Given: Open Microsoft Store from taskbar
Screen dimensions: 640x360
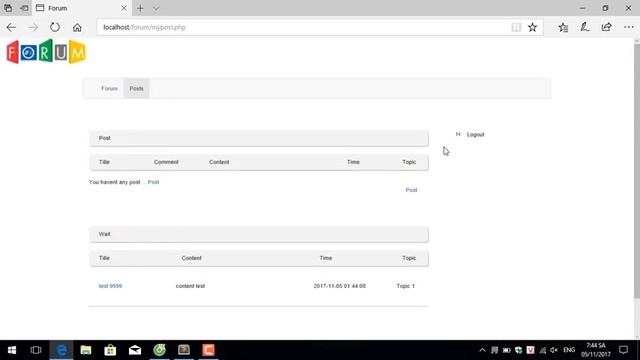Looking at the screenshot, I should coord(110,350).
